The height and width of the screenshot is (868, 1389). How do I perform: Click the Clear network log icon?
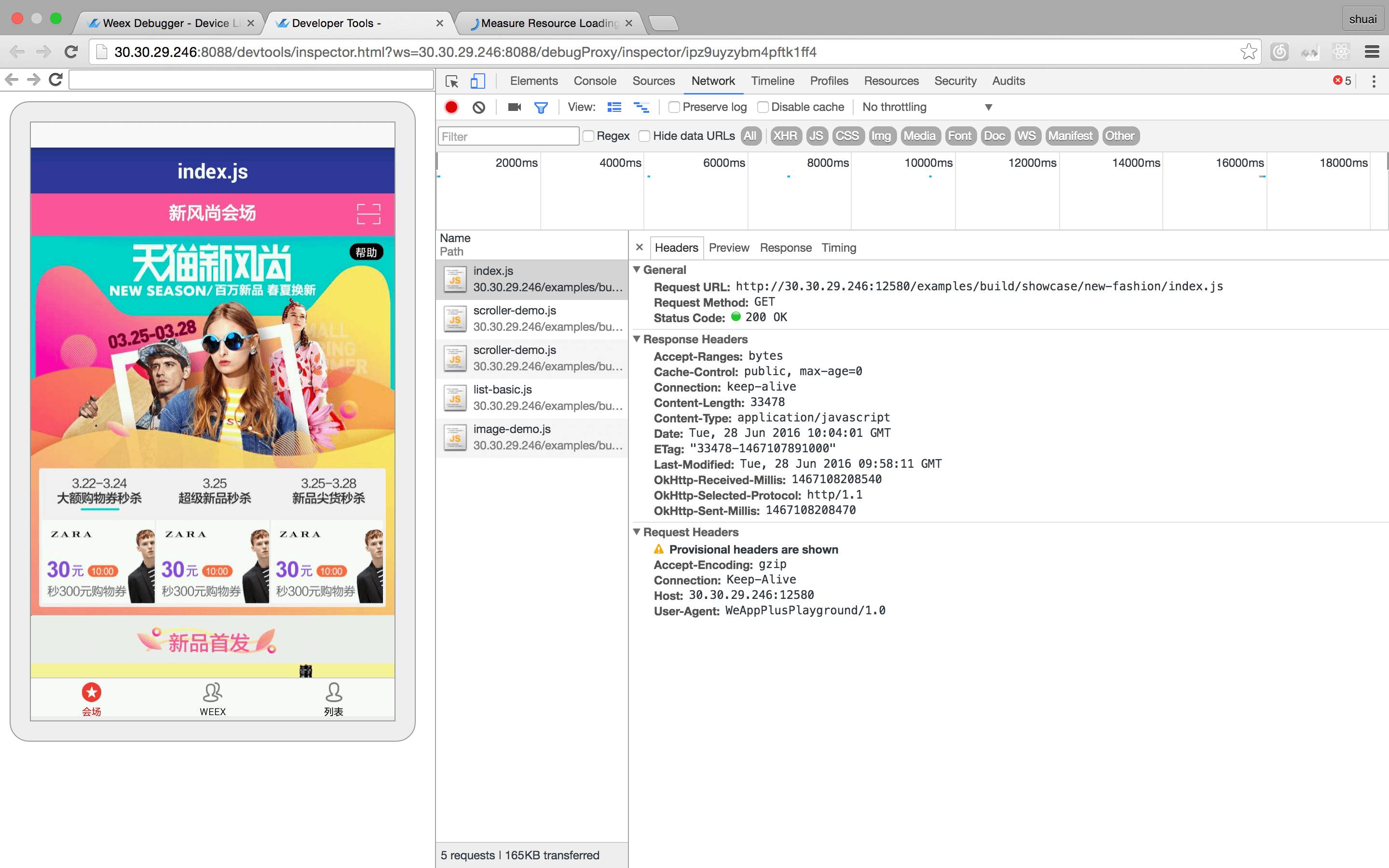(x=481, y=107)
